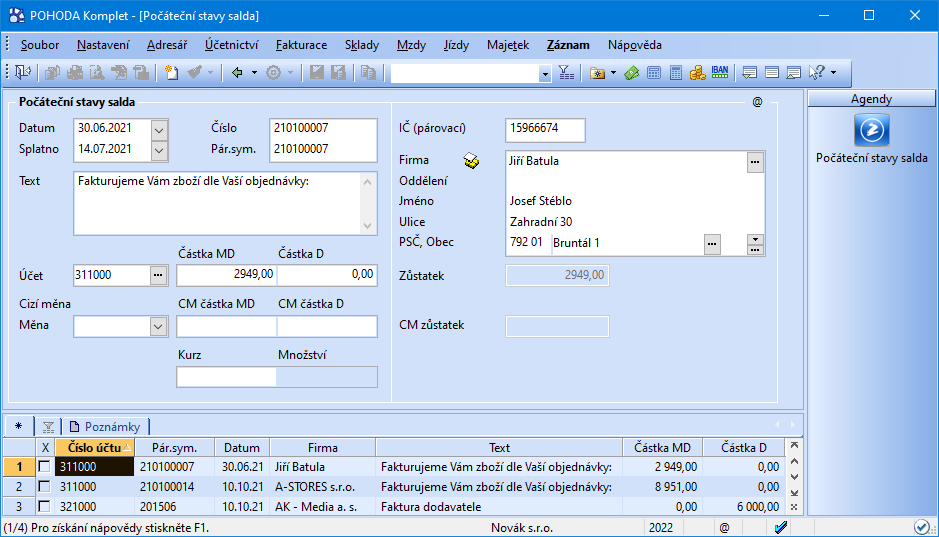
Task: Click the gold coins icon
Action: (697, 73)
